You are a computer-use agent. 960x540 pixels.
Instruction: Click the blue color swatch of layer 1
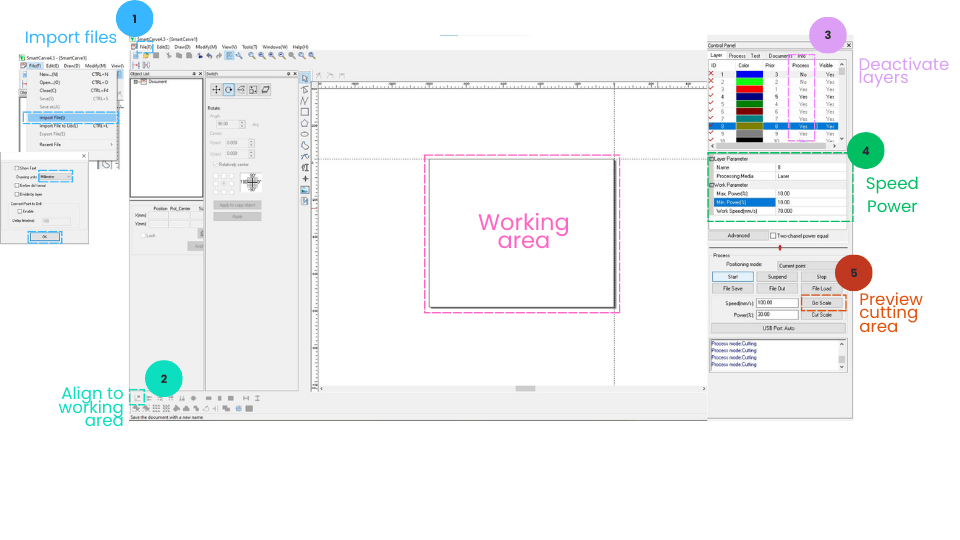tap(748, 75)
